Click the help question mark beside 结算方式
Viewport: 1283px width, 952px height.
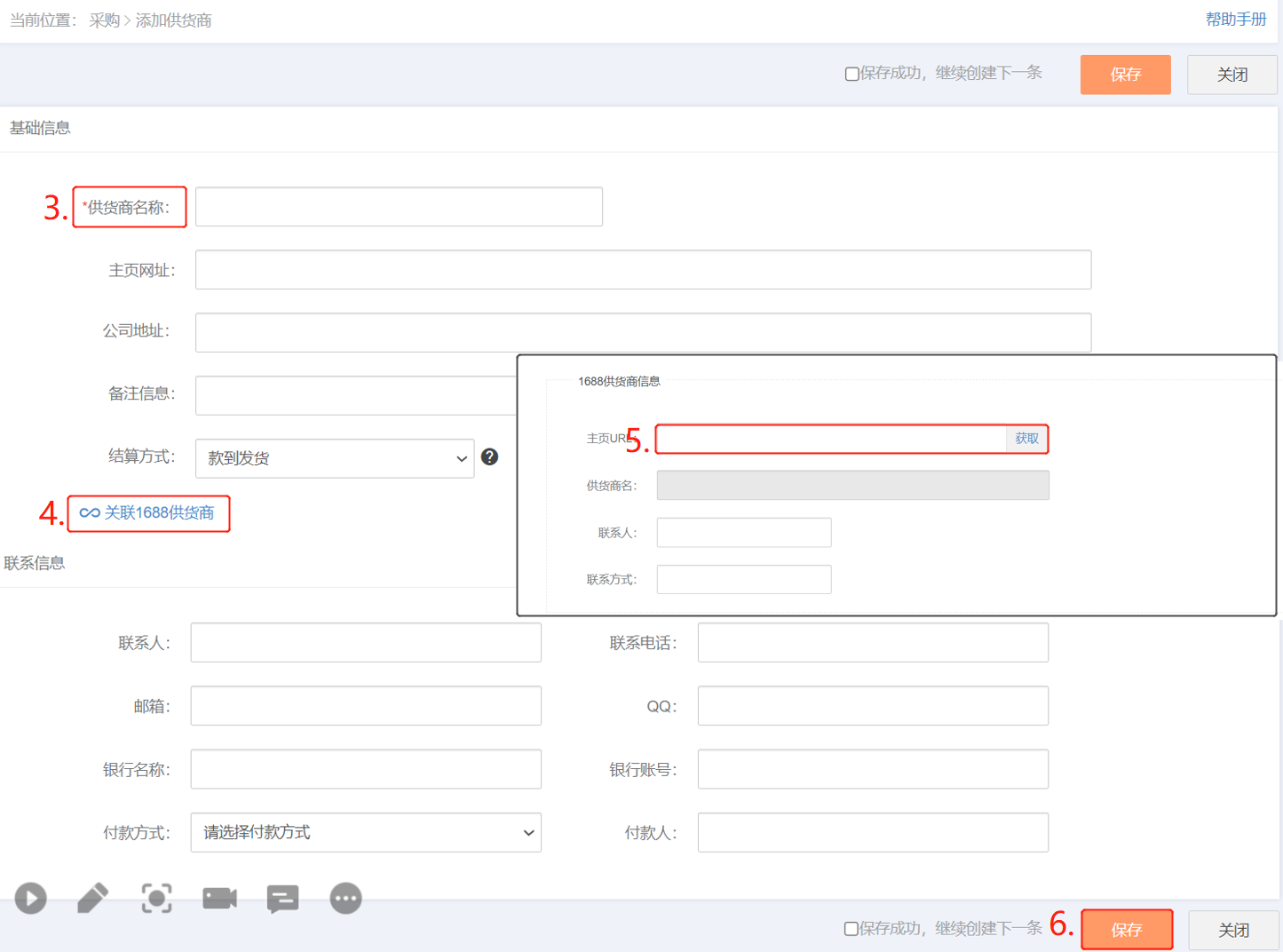[x=489, y=456]
